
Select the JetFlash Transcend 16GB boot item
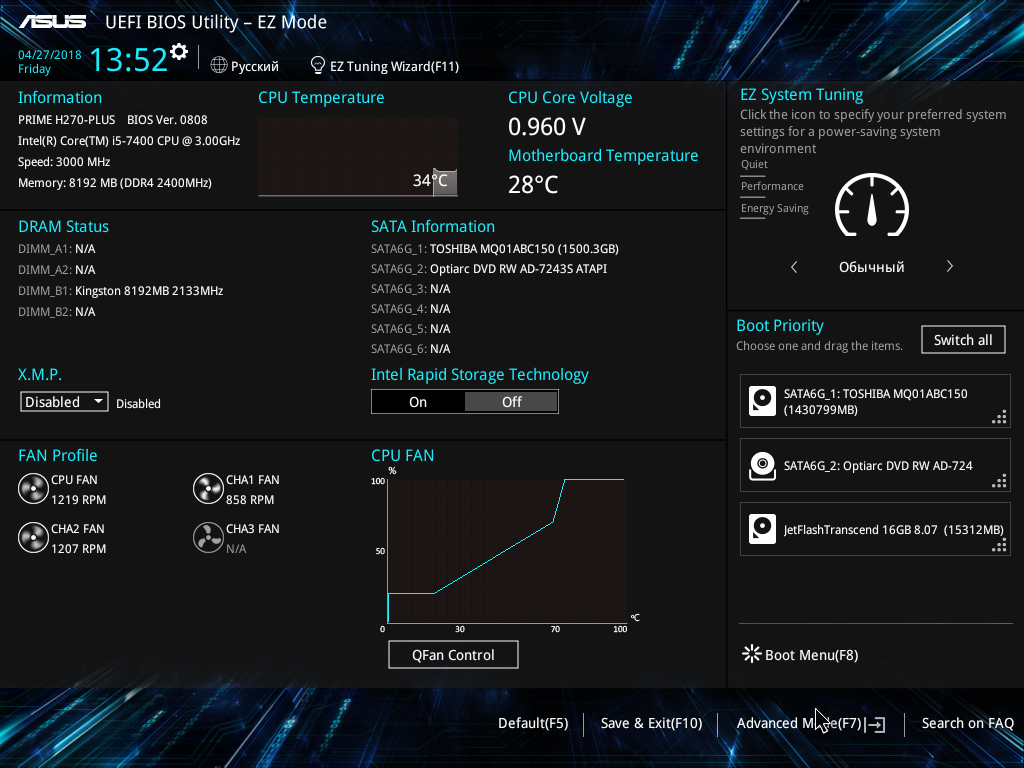pyautogui.click(x=875, y=529)
